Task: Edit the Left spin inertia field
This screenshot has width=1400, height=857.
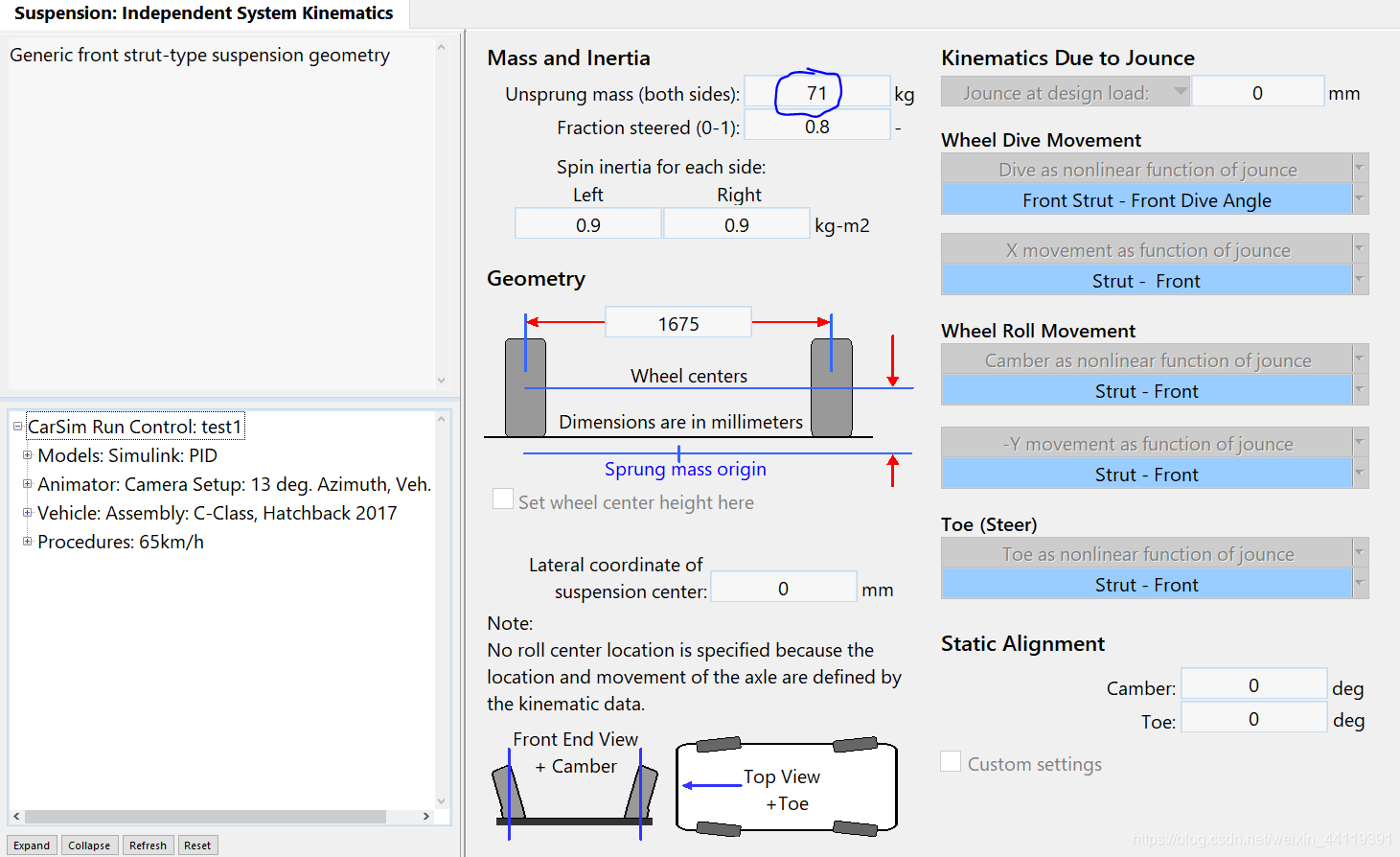Action: [x=588, y=224]
